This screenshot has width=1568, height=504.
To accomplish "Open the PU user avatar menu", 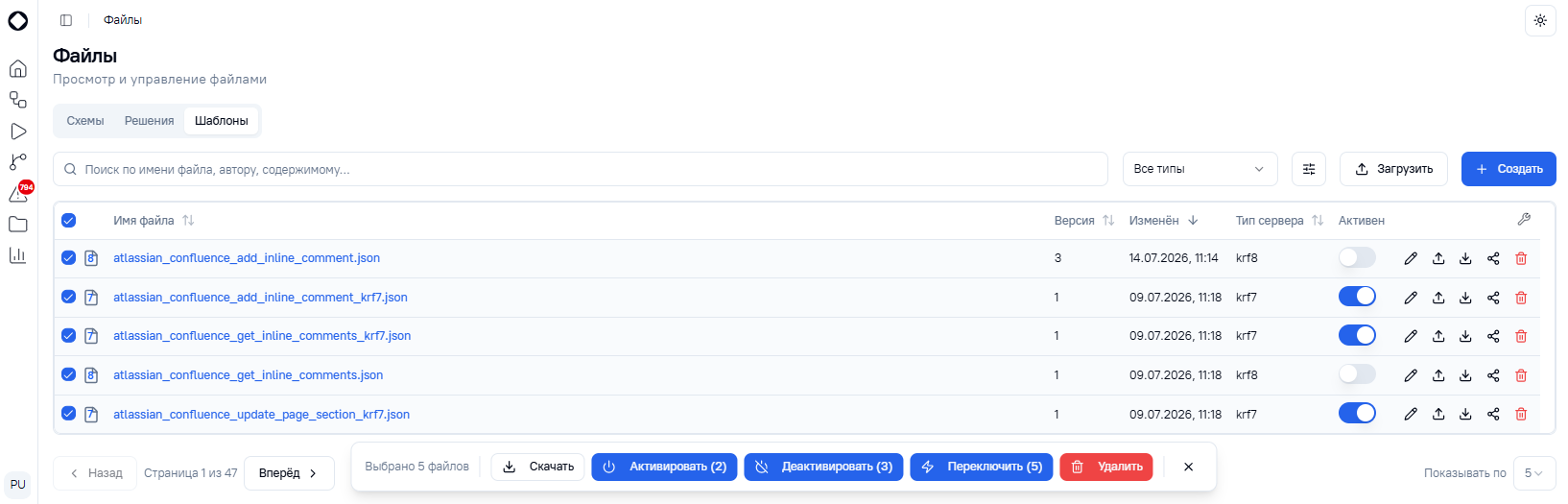I will click(x=18, y=484).
